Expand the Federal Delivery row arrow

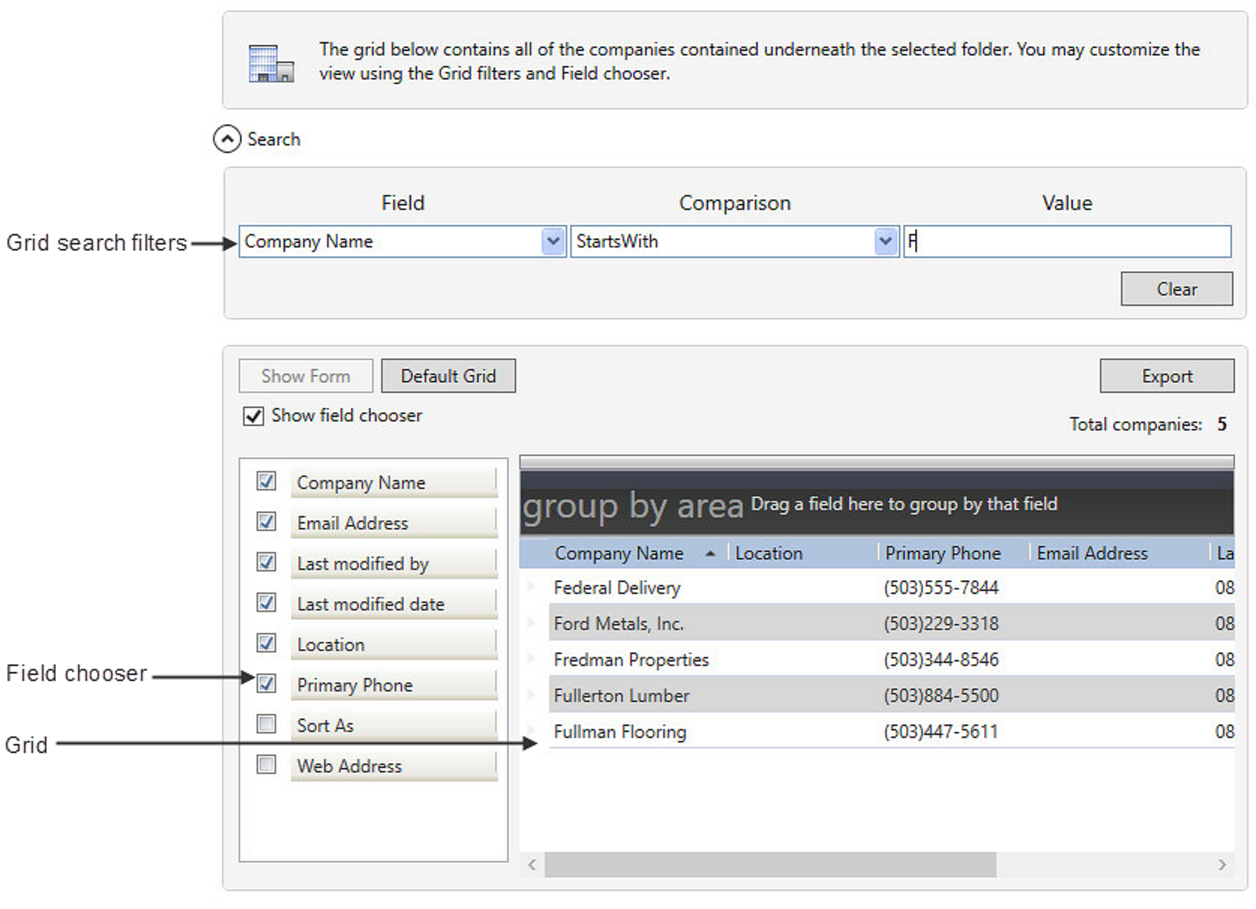click(532, 588)
